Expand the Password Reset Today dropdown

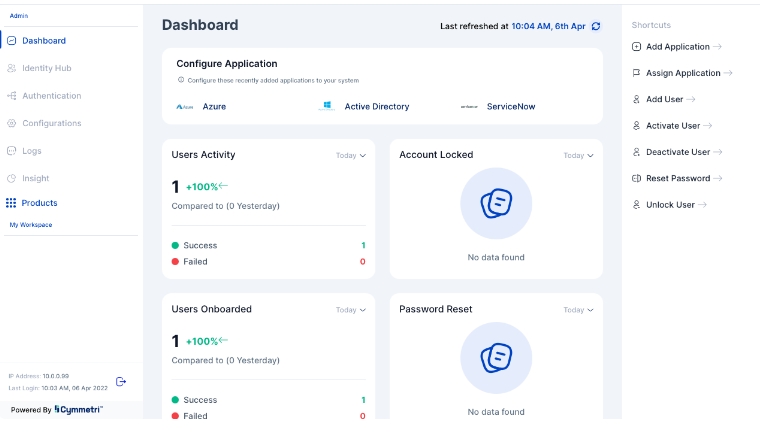tap(578, 310)
